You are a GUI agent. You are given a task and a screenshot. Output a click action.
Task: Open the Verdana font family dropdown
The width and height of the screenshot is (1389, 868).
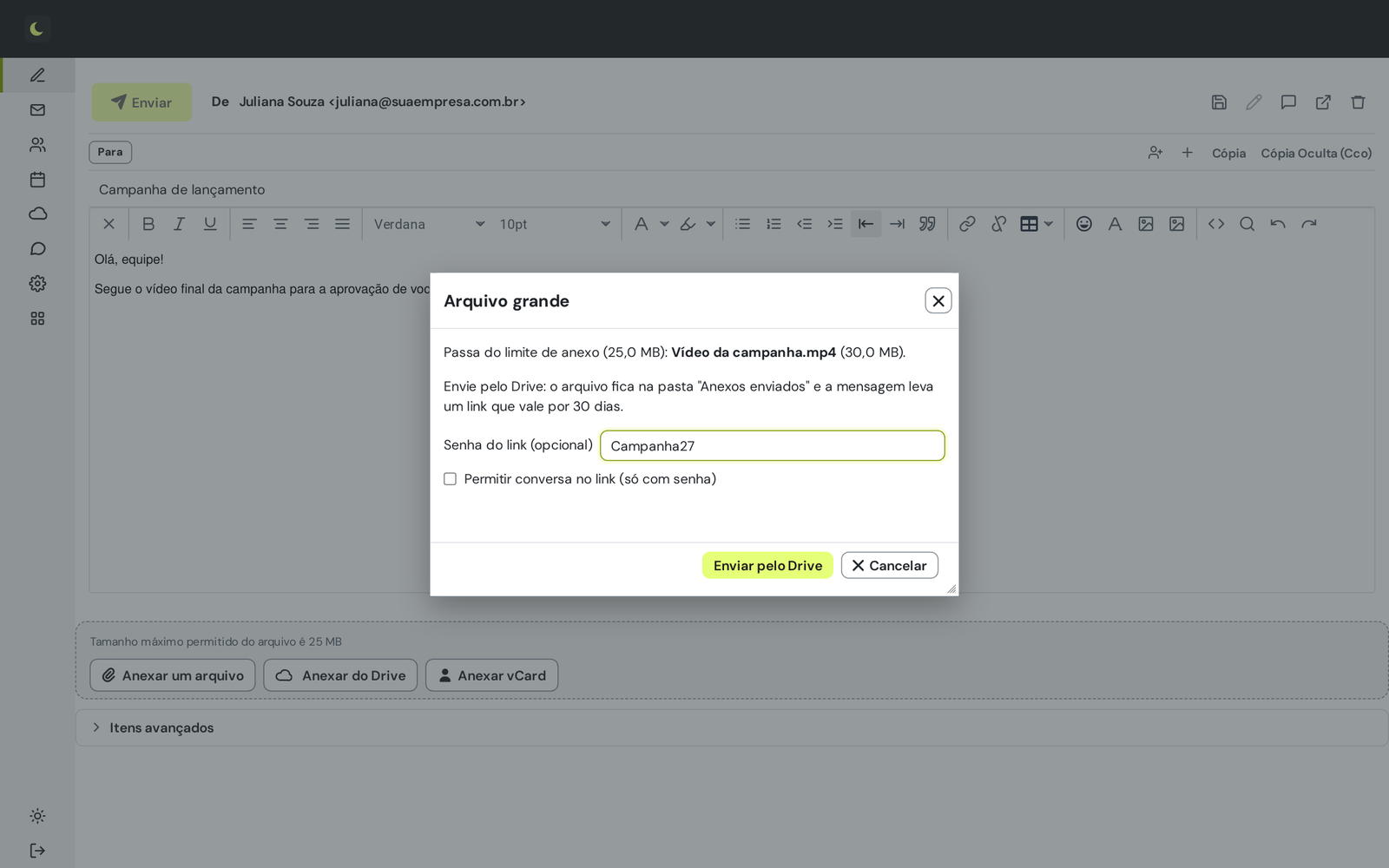pos(429,224)
